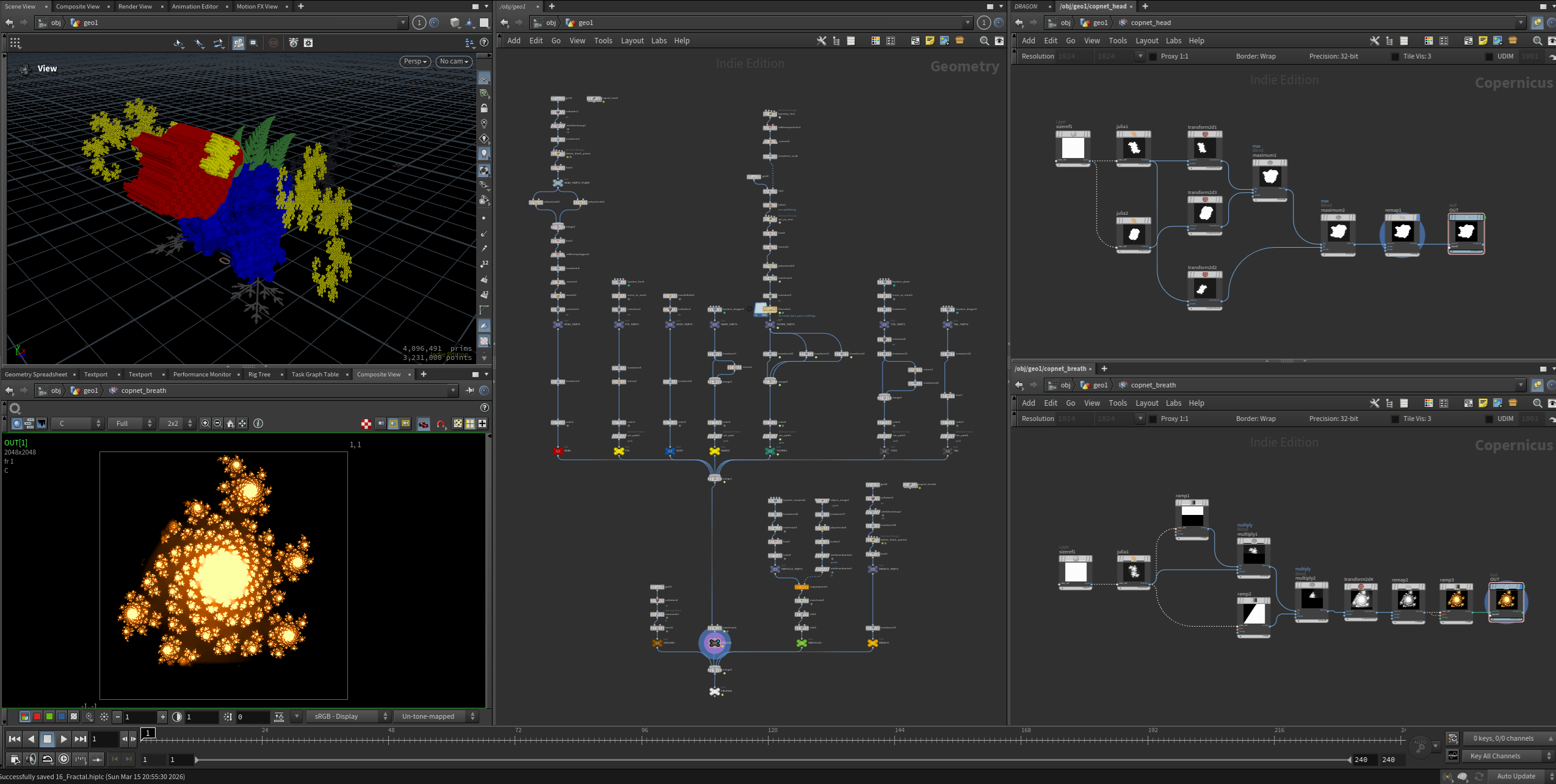Click red magnet snap icon in compositor
Screen dimensions: 1556x784
[441, 423]
